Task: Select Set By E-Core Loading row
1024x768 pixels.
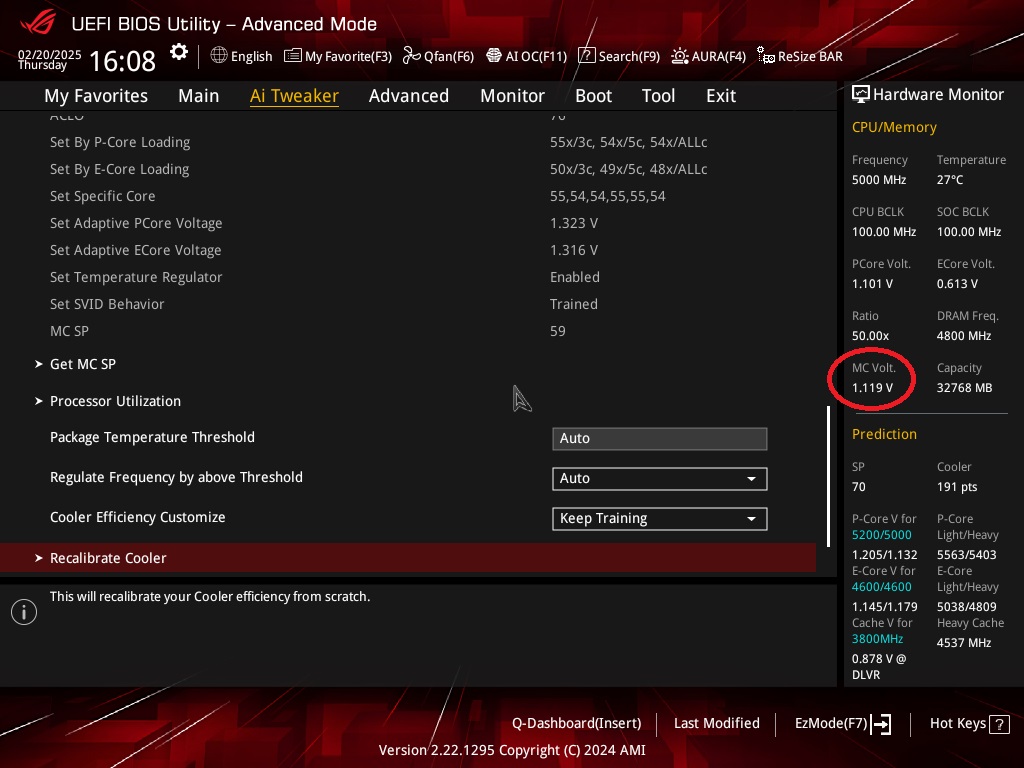Action: pos(408,169)
